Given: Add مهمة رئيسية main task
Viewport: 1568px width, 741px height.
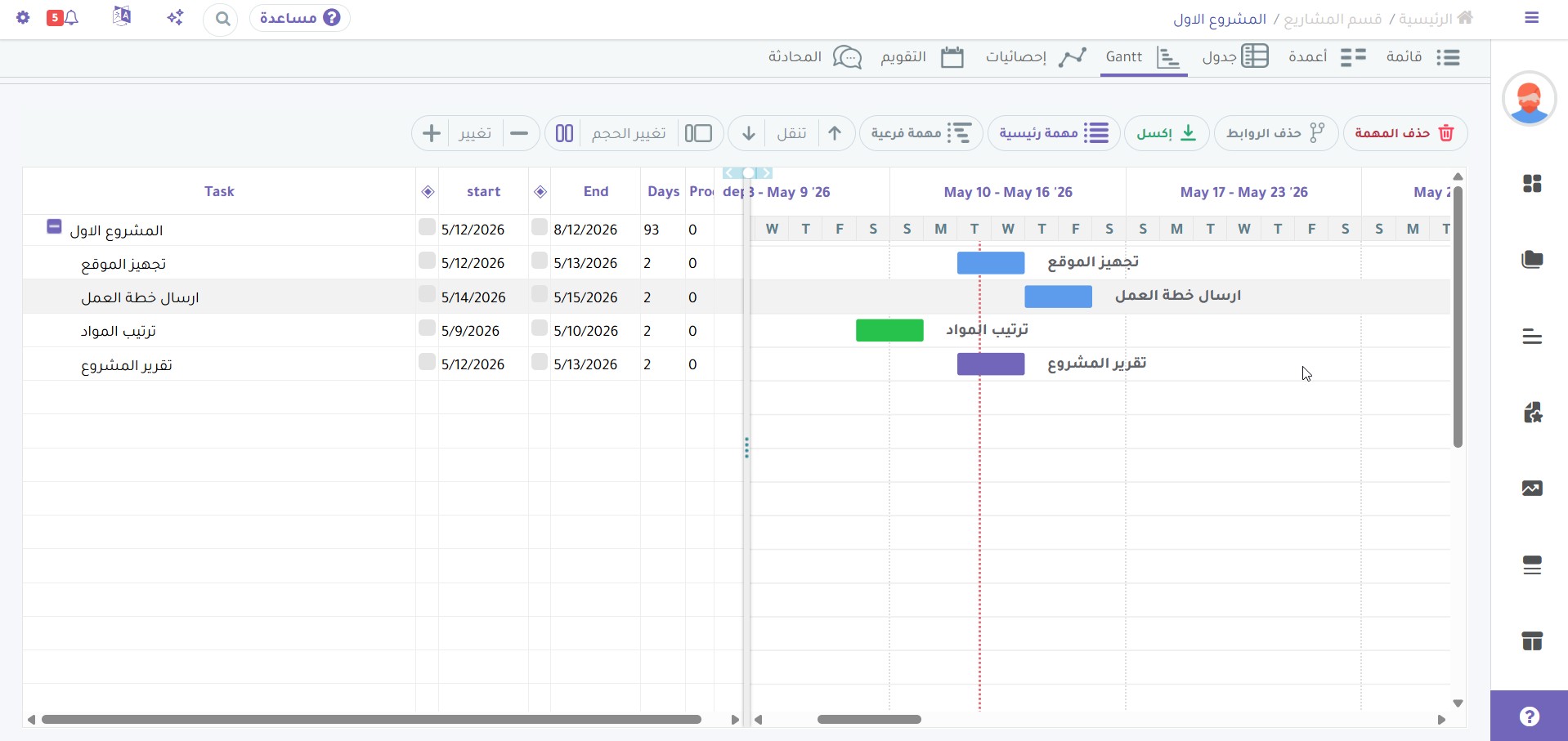Looking at the screenshot, I should [x=1054, y=133].
